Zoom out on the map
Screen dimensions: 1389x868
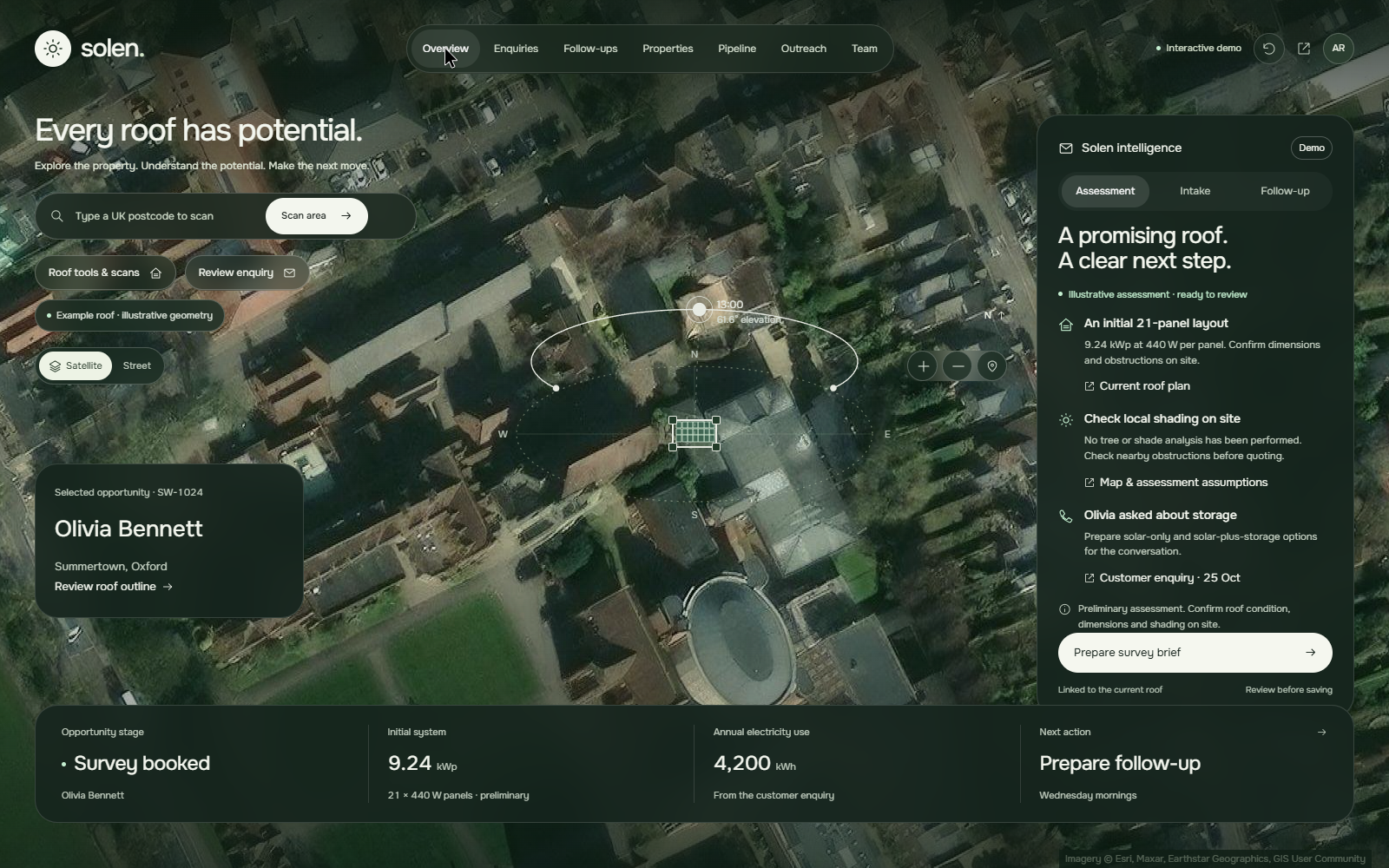pos(958,366)
